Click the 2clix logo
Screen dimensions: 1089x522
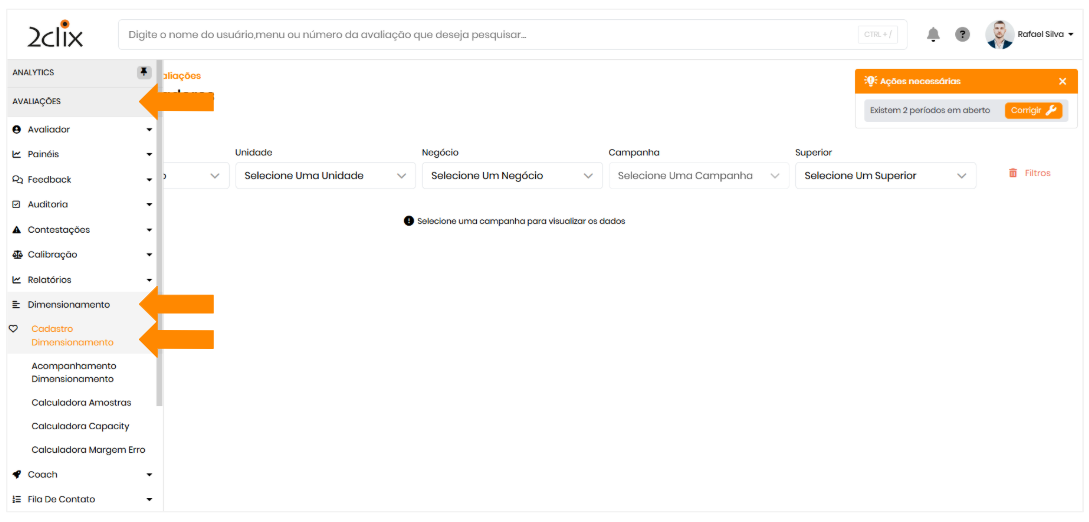pos(55,36)
